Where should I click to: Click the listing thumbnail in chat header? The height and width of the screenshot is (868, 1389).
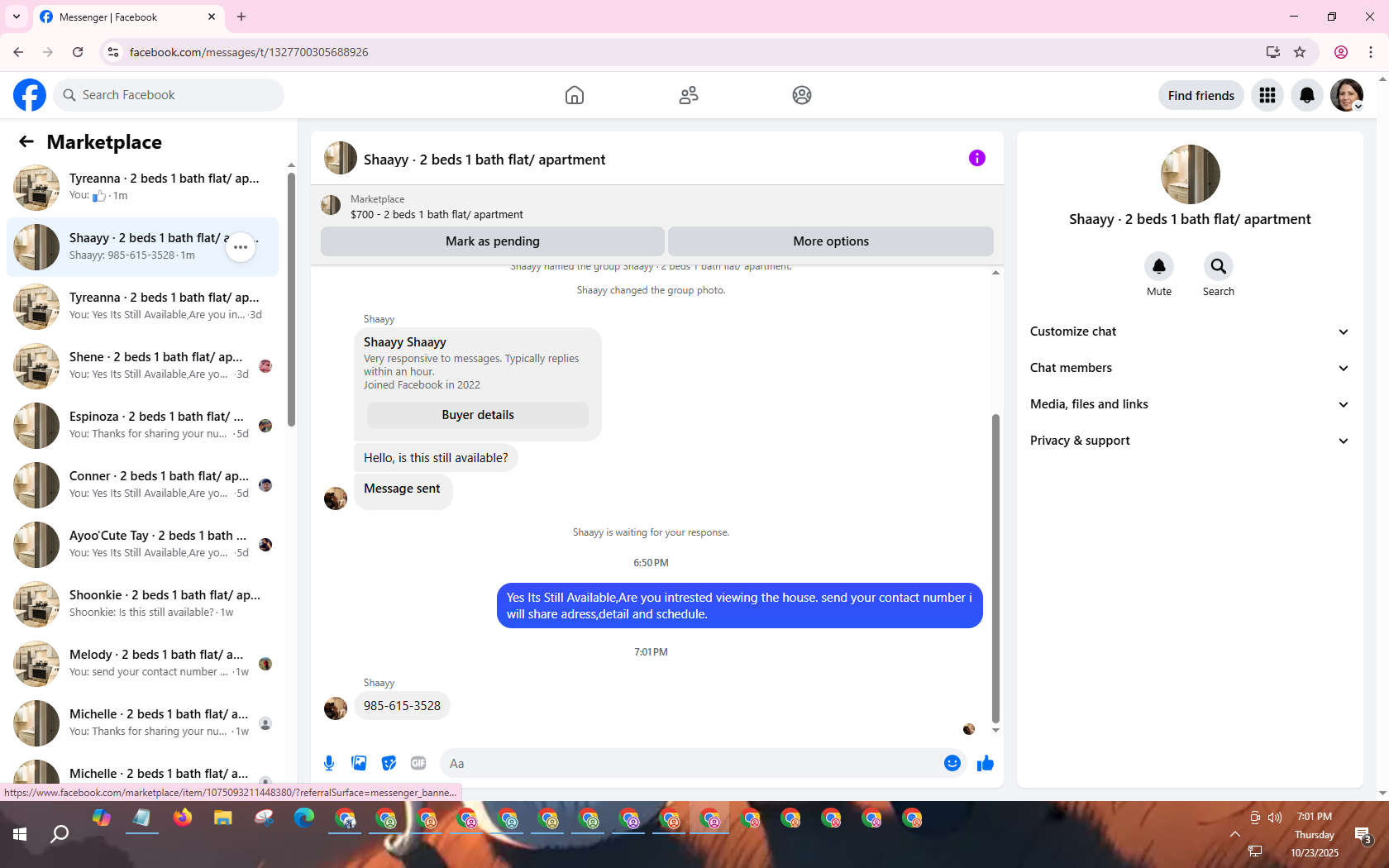point(341,159)
